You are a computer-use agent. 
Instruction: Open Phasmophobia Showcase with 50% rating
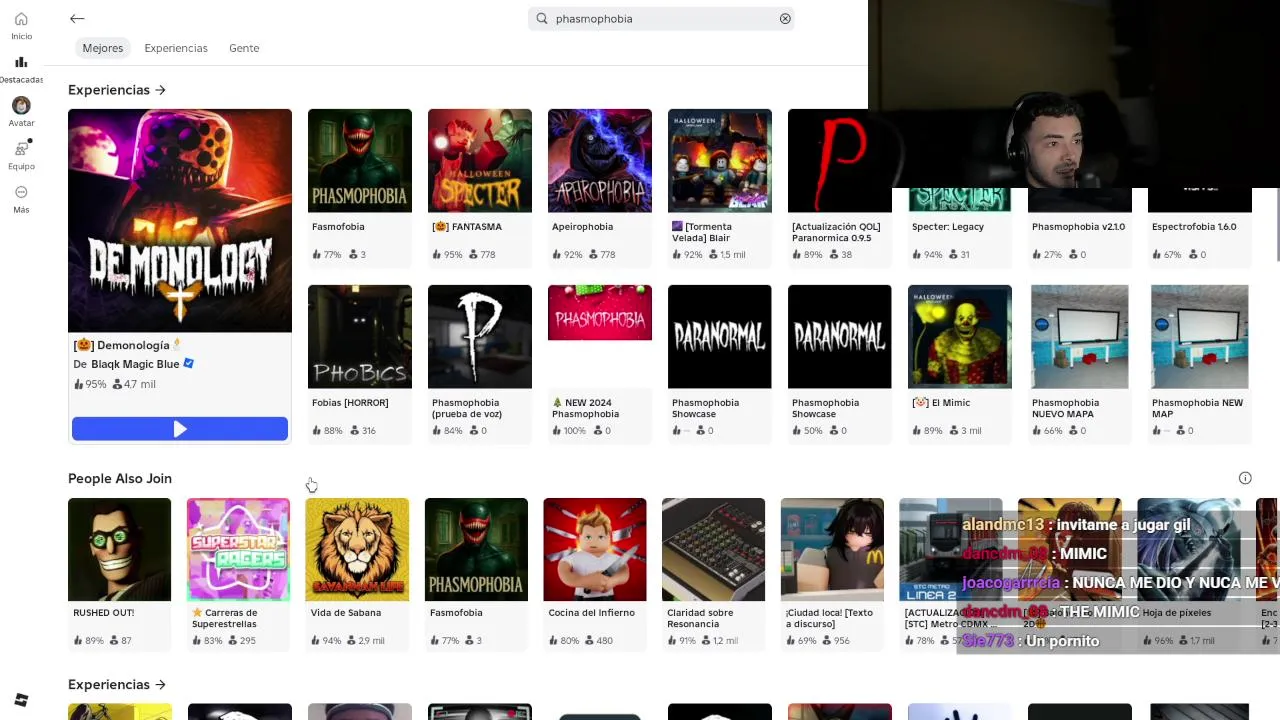840,364
